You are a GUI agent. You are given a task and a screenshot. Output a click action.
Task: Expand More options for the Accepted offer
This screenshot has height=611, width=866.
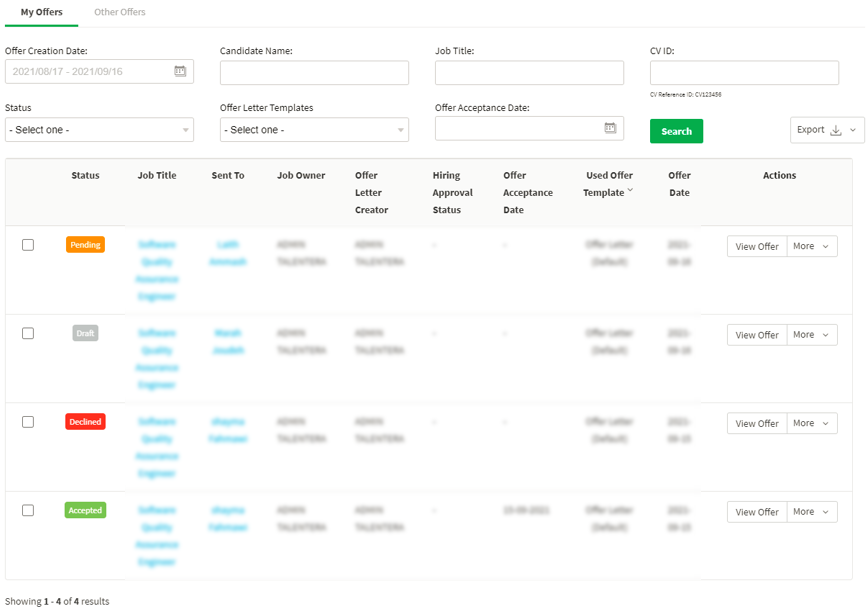click(x=811, y=512)
